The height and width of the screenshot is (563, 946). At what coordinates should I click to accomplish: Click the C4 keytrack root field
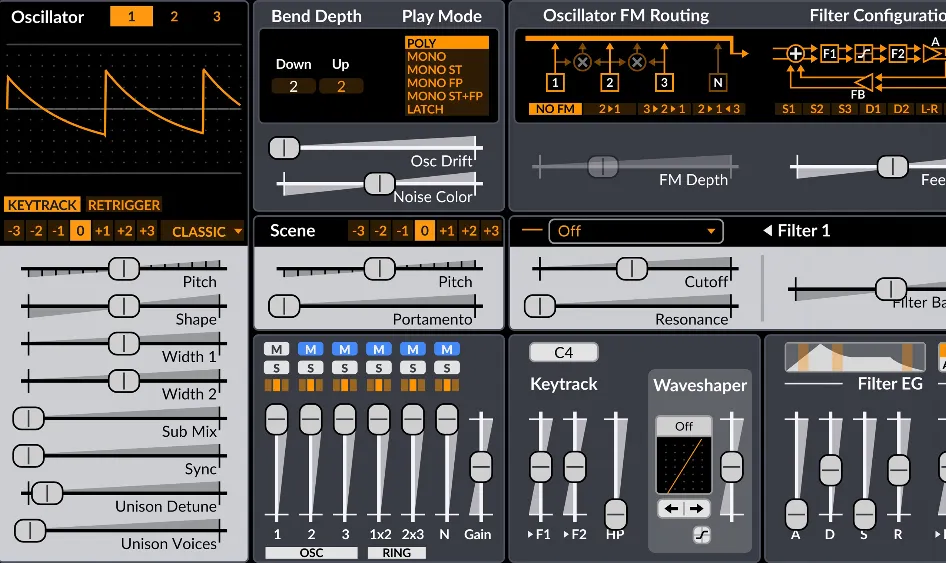563,352
